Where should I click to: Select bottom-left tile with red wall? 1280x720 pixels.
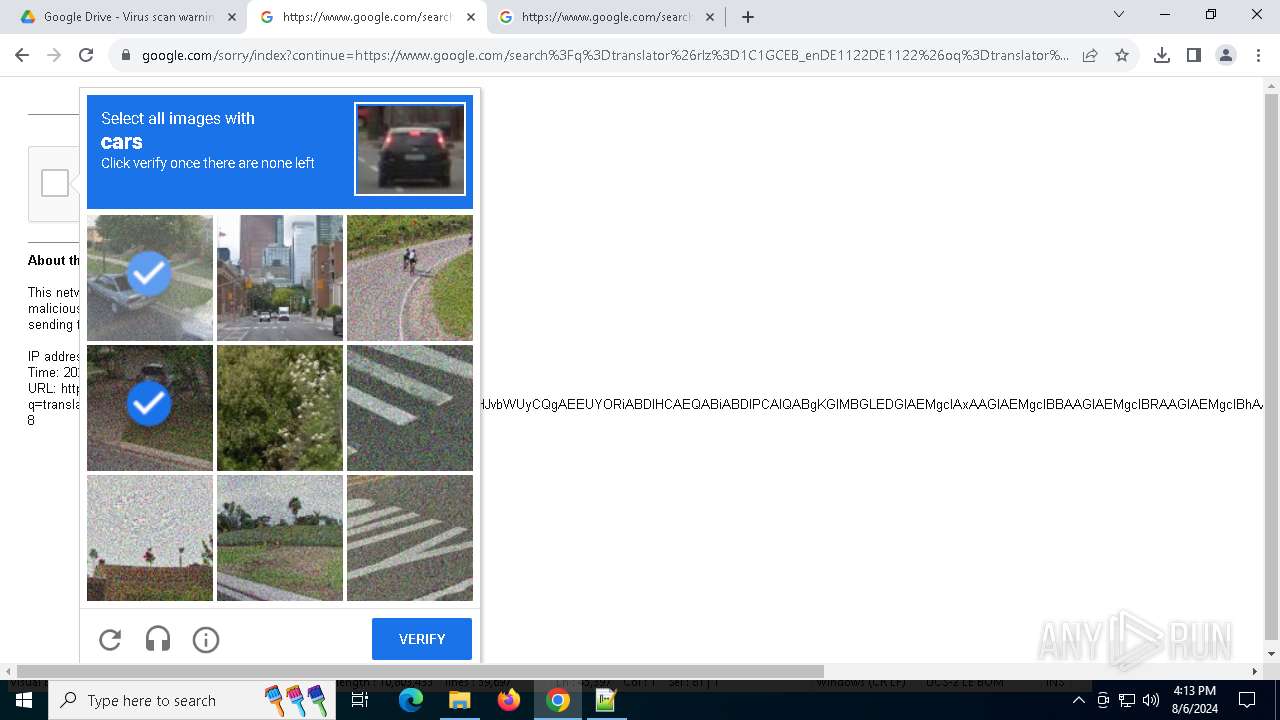click(150, 538)
